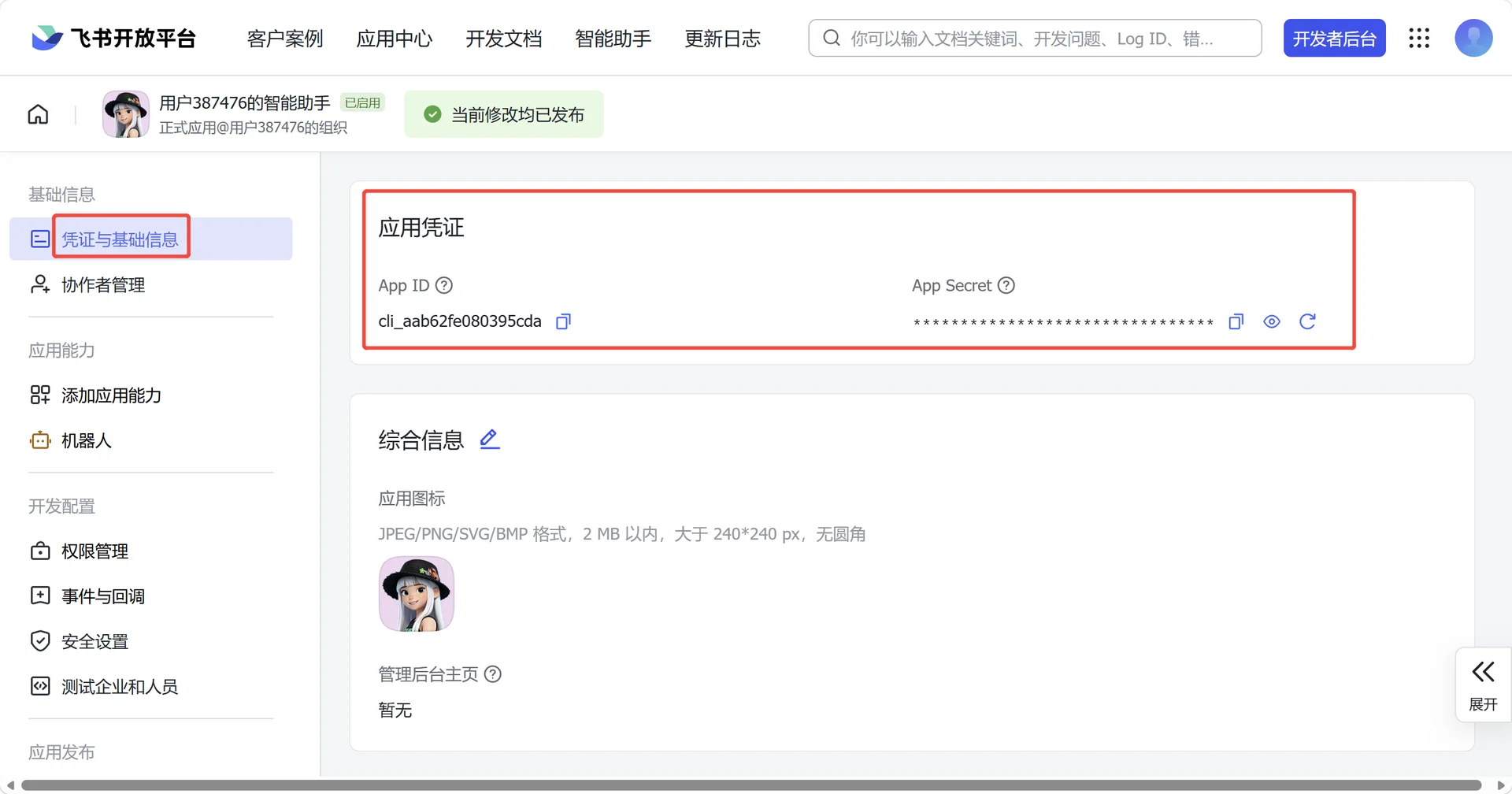Click the 正式应用@用户387476的组织 subtitle
The height and width of the screenshot is (794, 1512).
tap(253, 128)
